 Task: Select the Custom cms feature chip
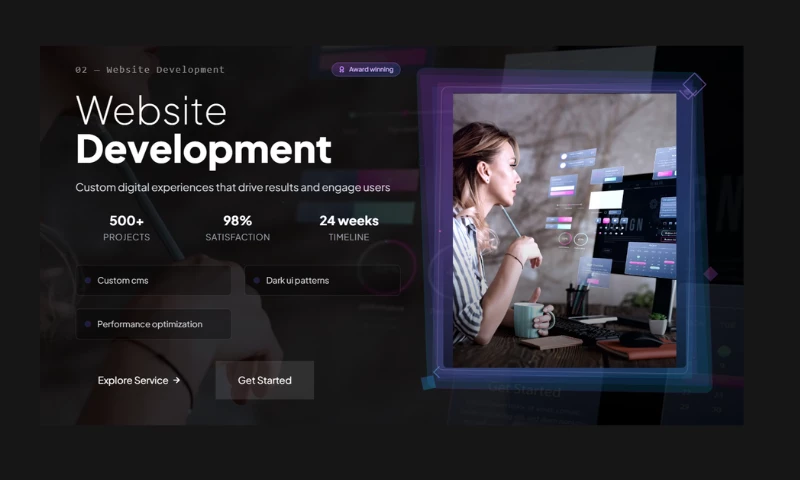point(154,280)
